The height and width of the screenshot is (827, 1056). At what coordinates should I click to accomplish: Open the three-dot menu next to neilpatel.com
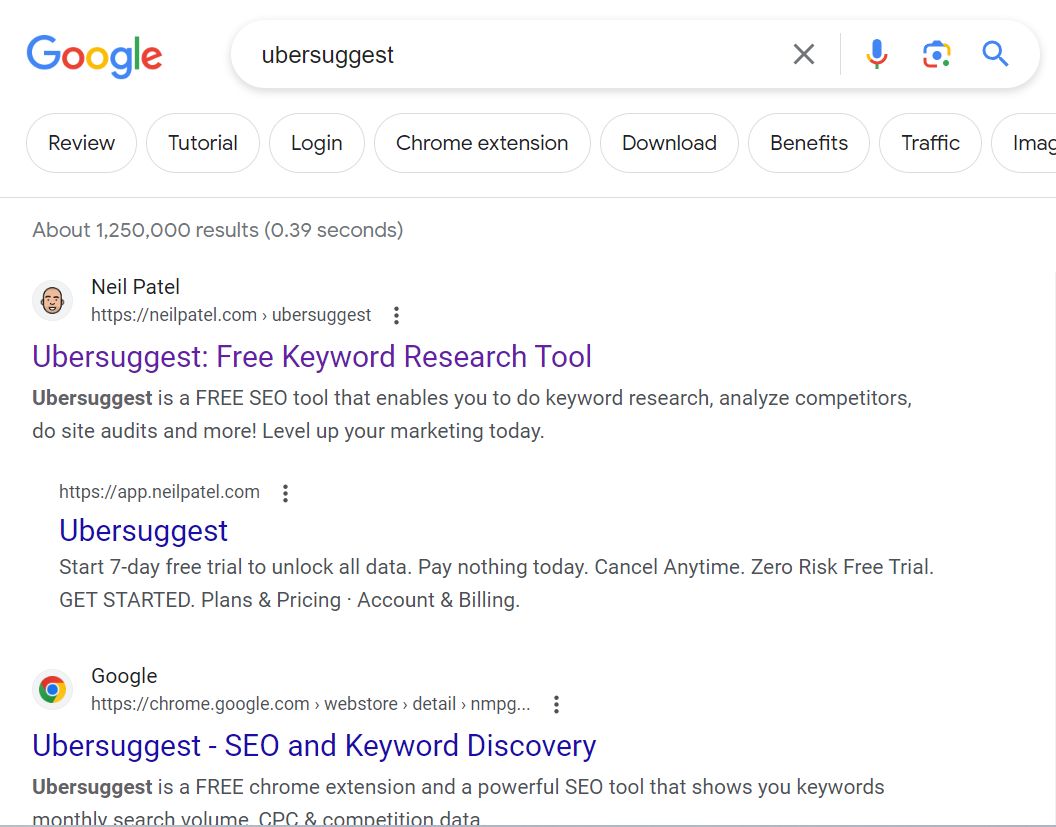point(396,314)
